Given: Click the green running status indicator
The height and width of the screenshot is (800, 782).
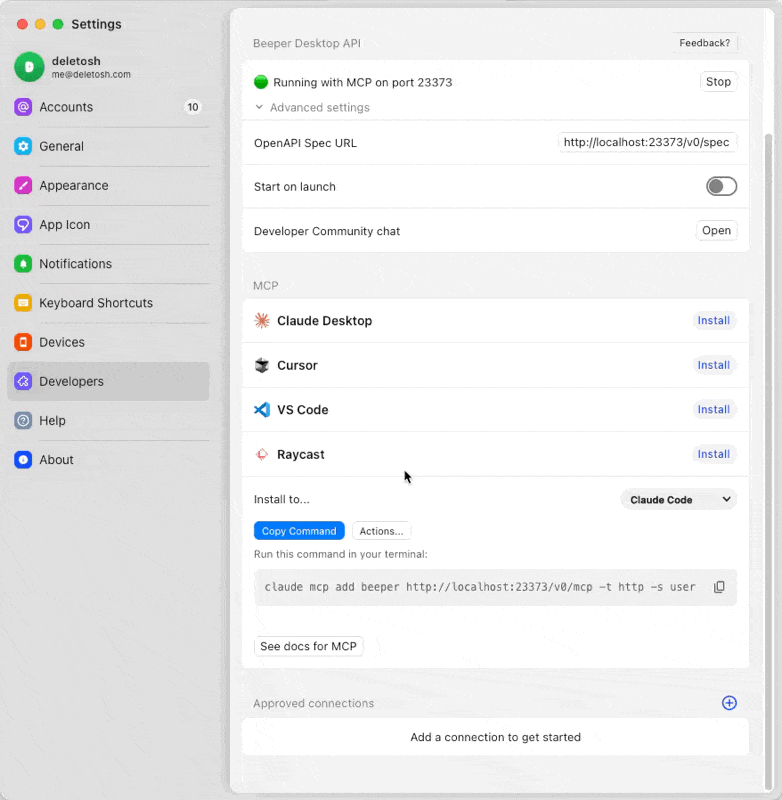Looking at the screenshot, I should click(x=261, y=82).
